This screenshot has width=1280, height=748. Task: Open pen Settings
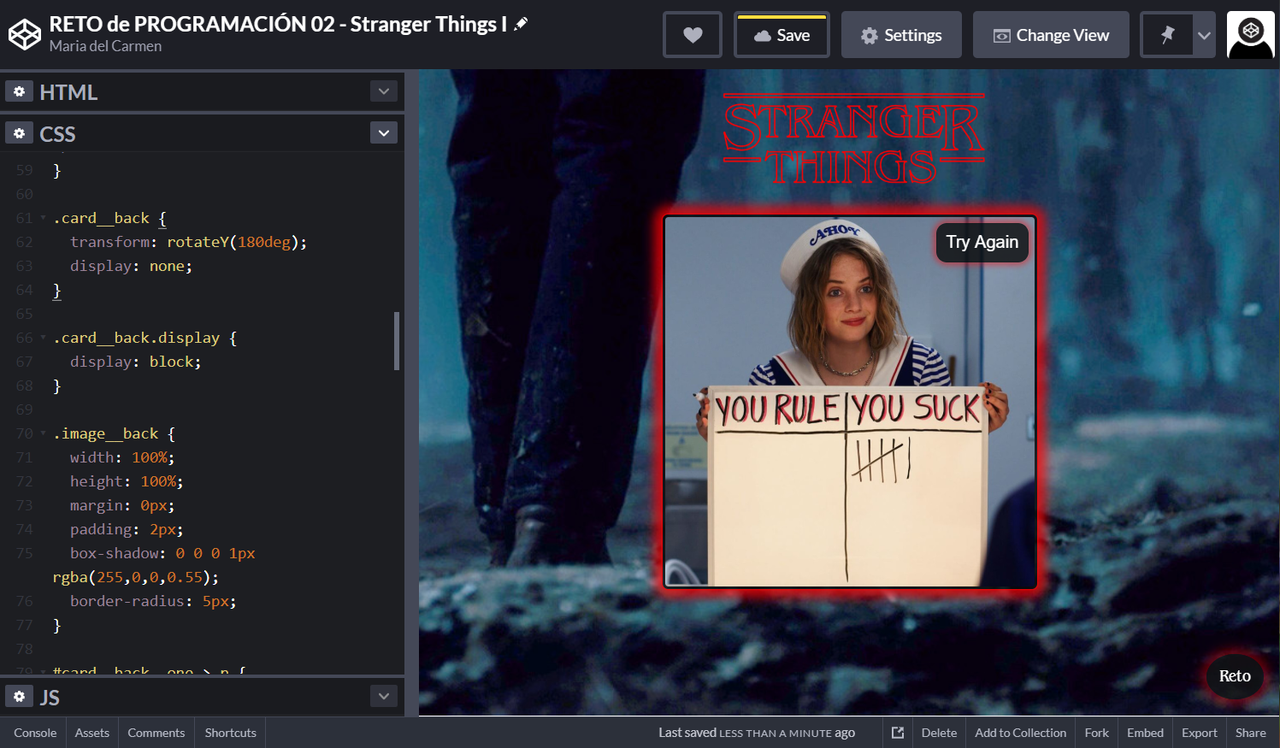pos(901,35)
